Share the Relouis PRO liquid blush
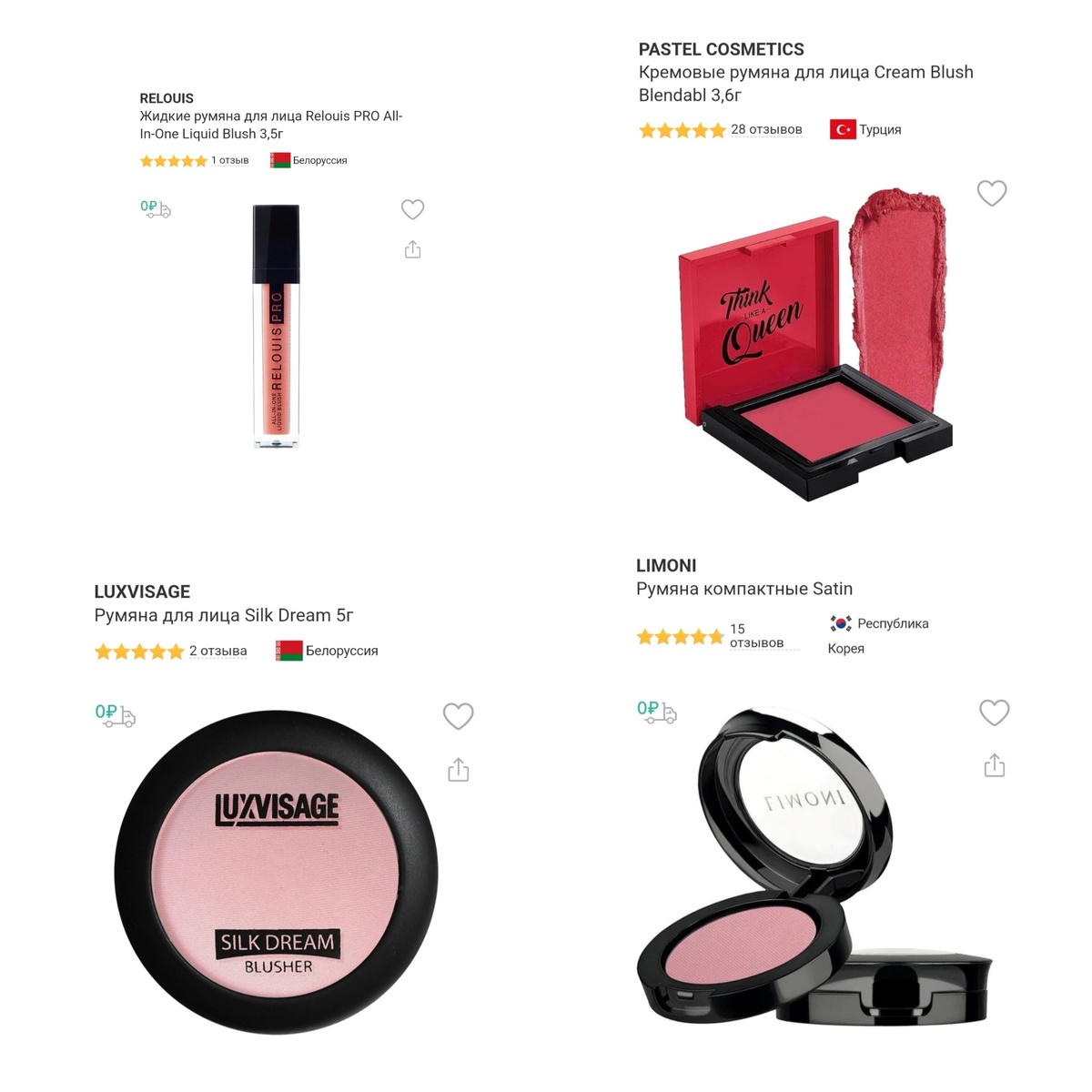Image resolution: width=1092 pixels, height=1092 pixels. coord(412,249)
